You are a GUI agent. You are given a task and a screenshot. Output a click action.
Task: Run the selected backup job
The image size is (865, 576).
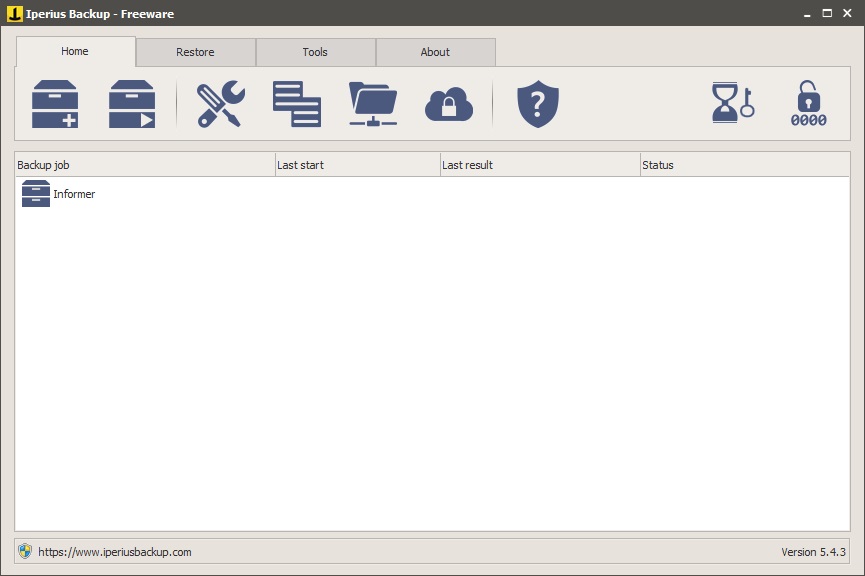(x=131, y=103)
